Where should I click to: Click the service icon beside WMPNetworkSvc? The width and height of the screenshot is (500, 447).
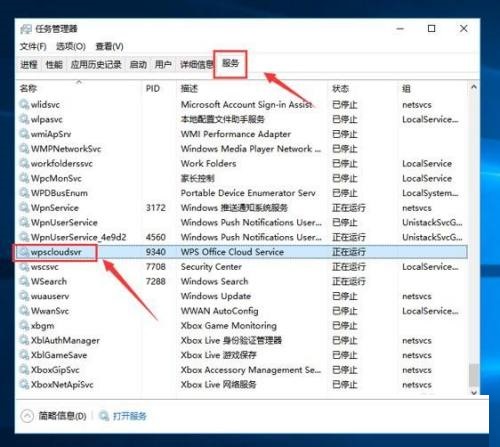pyautogui.click(x=24, y=148)
